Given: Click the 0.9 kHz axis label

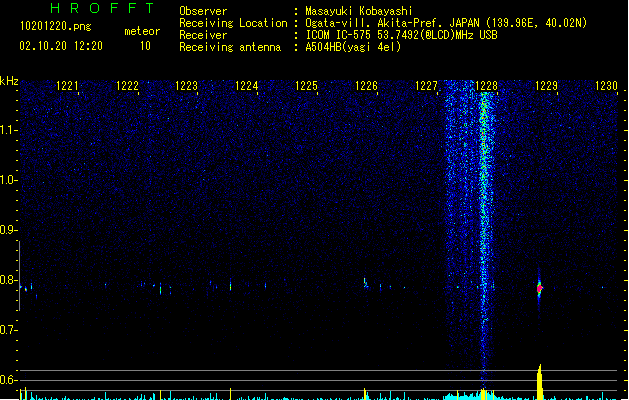Looking at the screenshot, I should pos(7,230).
